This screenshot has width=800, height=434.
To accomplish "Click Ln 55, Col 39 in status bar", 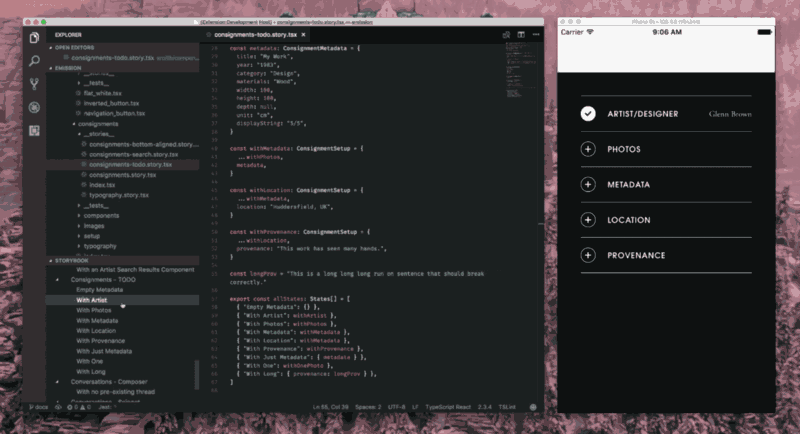I will pyautogui.click(x=330, y=407).
